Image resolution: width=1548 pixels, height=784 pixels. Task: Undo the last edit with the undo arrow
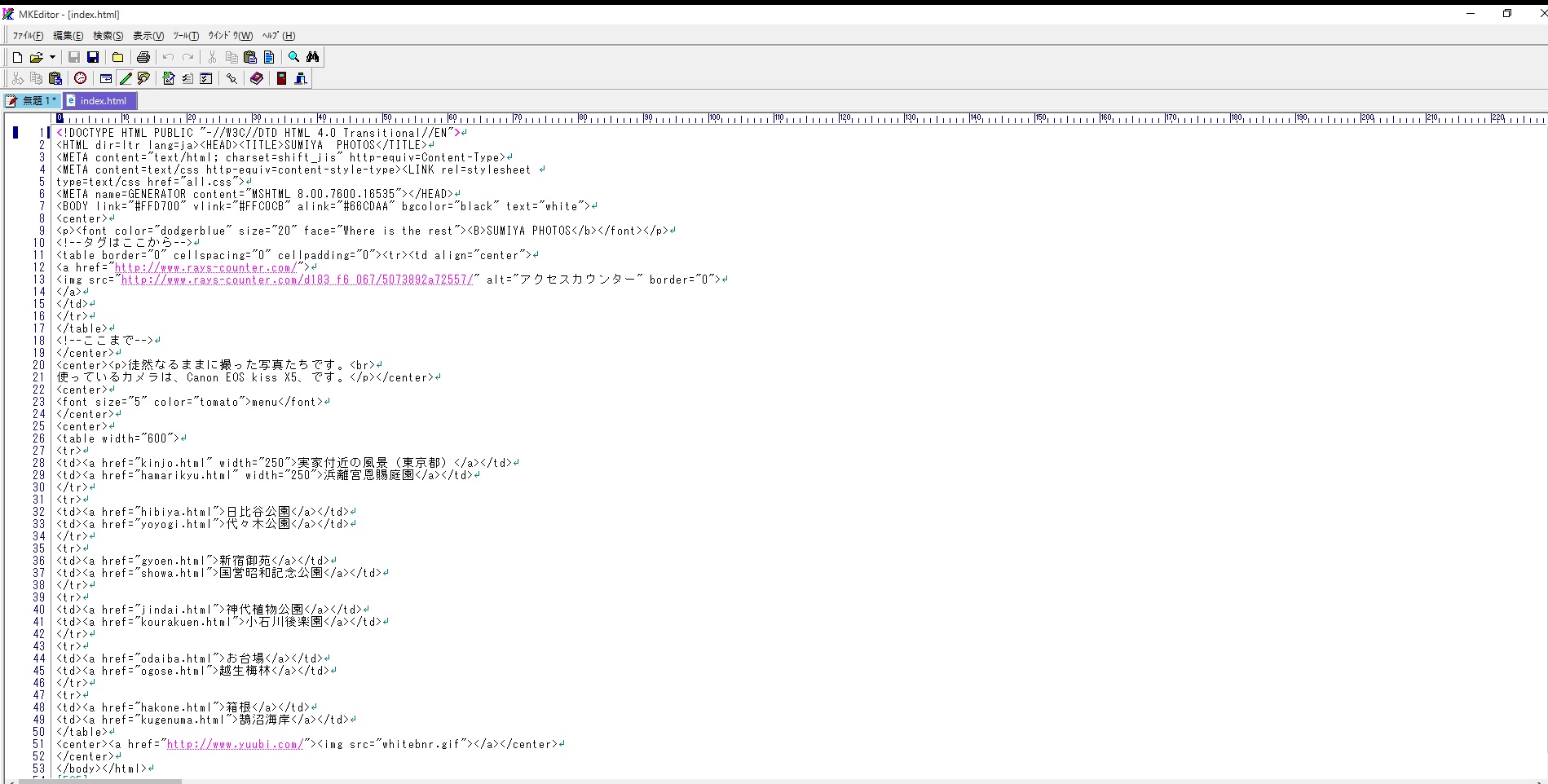168,57
